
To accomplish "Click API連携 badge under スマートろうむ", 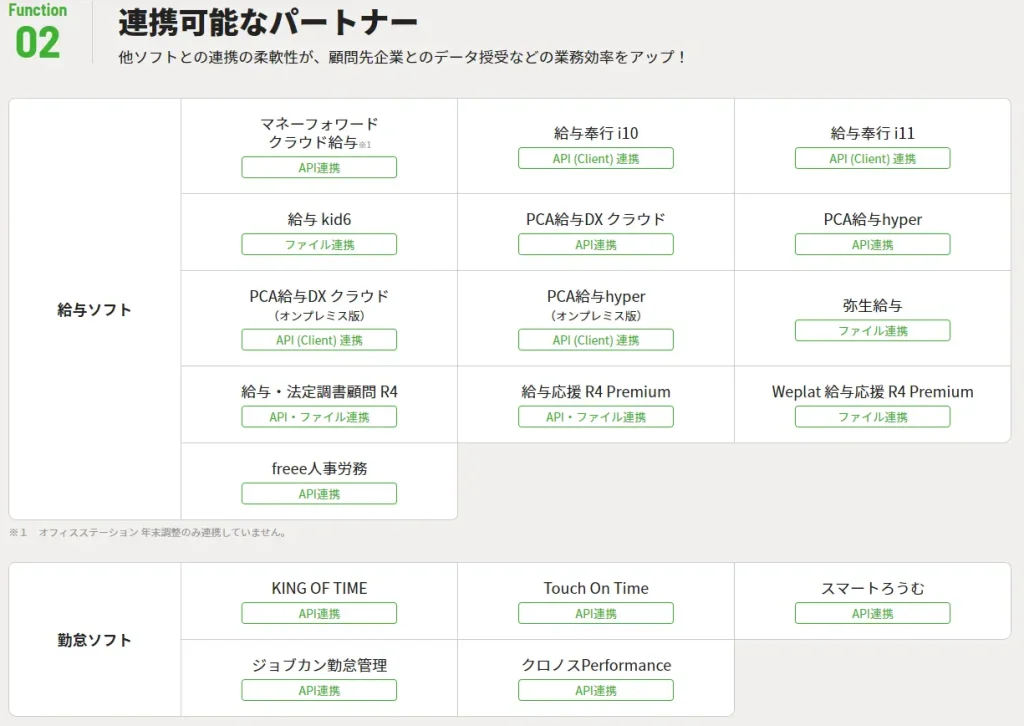I will (872, 613).
